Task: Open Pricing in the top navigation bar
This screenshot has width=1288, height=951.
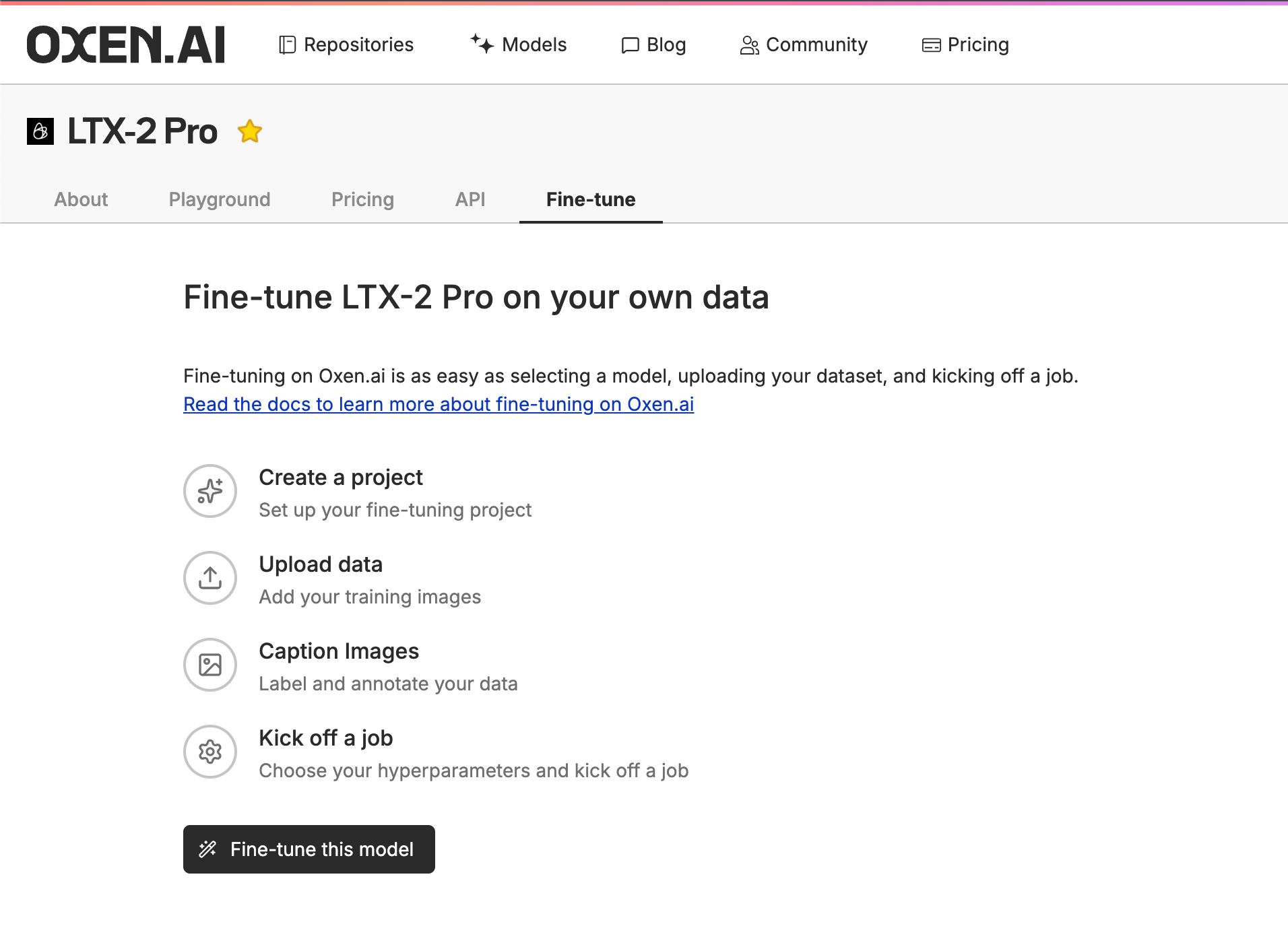Action: pos(965,45)
